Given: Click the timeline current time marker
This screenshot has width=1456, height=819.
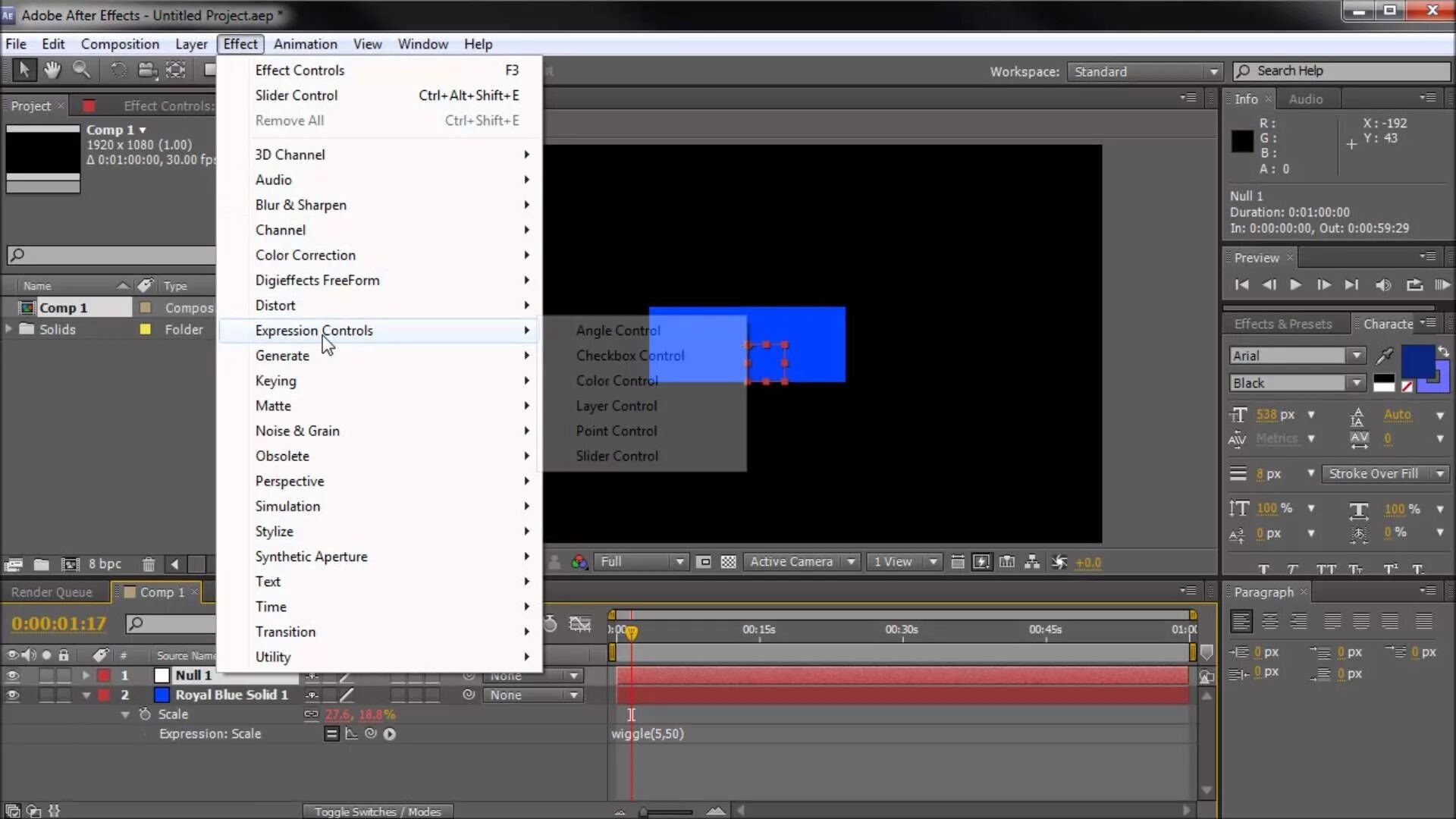Looking at the screenshot, I should (631, 630).
